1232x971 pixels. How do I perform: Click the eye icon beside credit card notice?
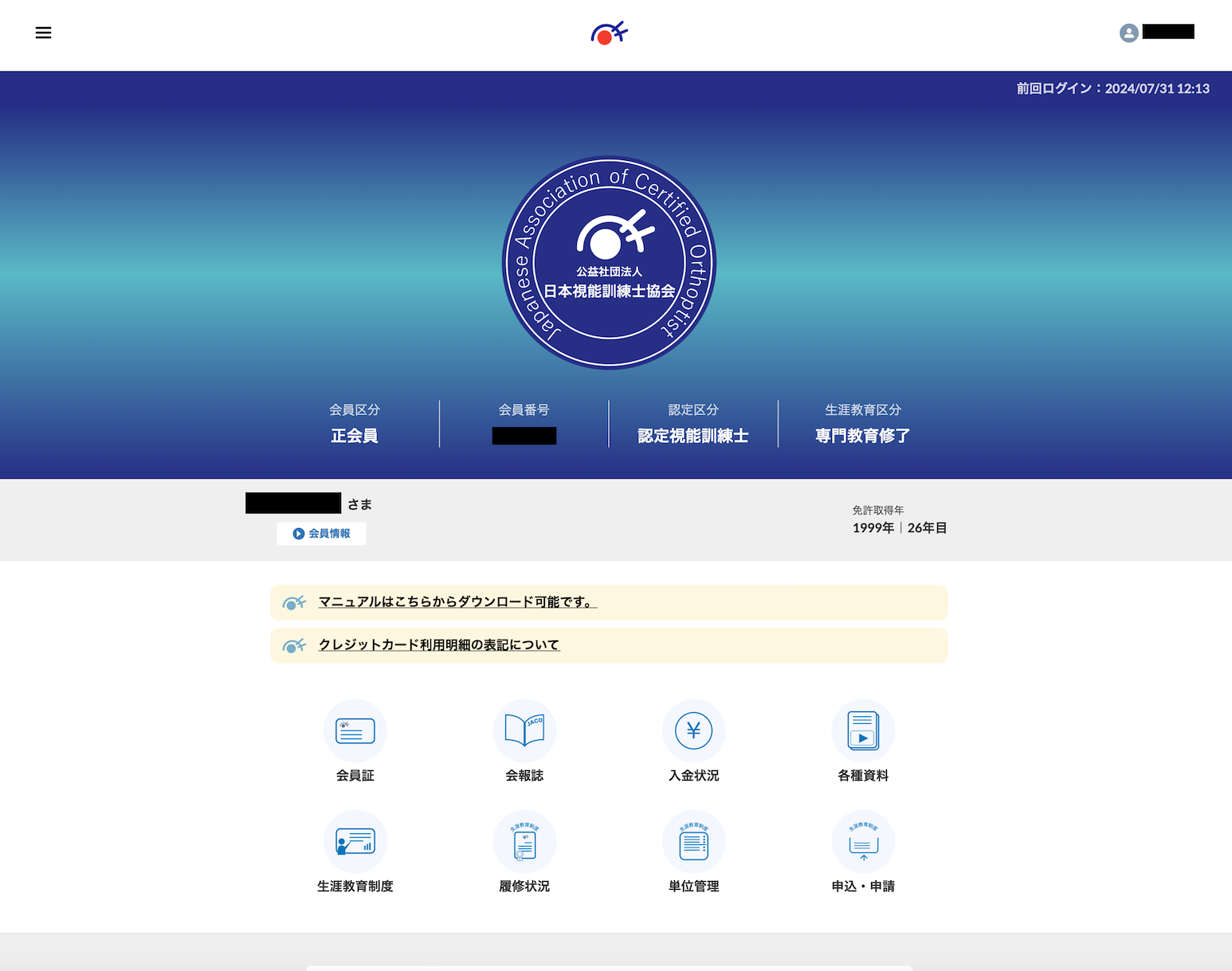click(294, 646)
